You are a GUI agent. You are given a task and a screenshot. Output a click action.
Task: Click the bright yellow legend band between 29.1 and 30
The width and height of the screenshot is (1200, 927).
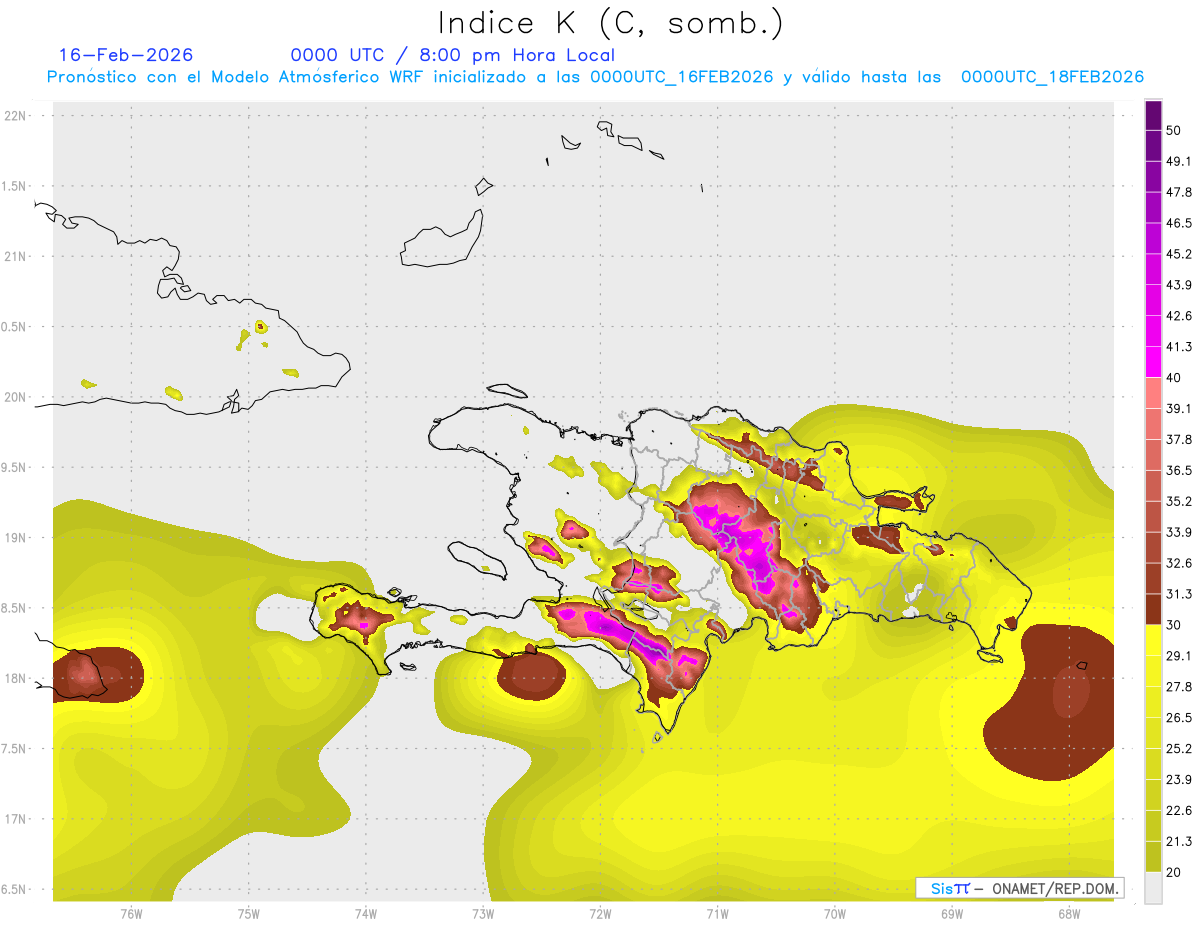pyautogui.click(x=1153, y=640)
